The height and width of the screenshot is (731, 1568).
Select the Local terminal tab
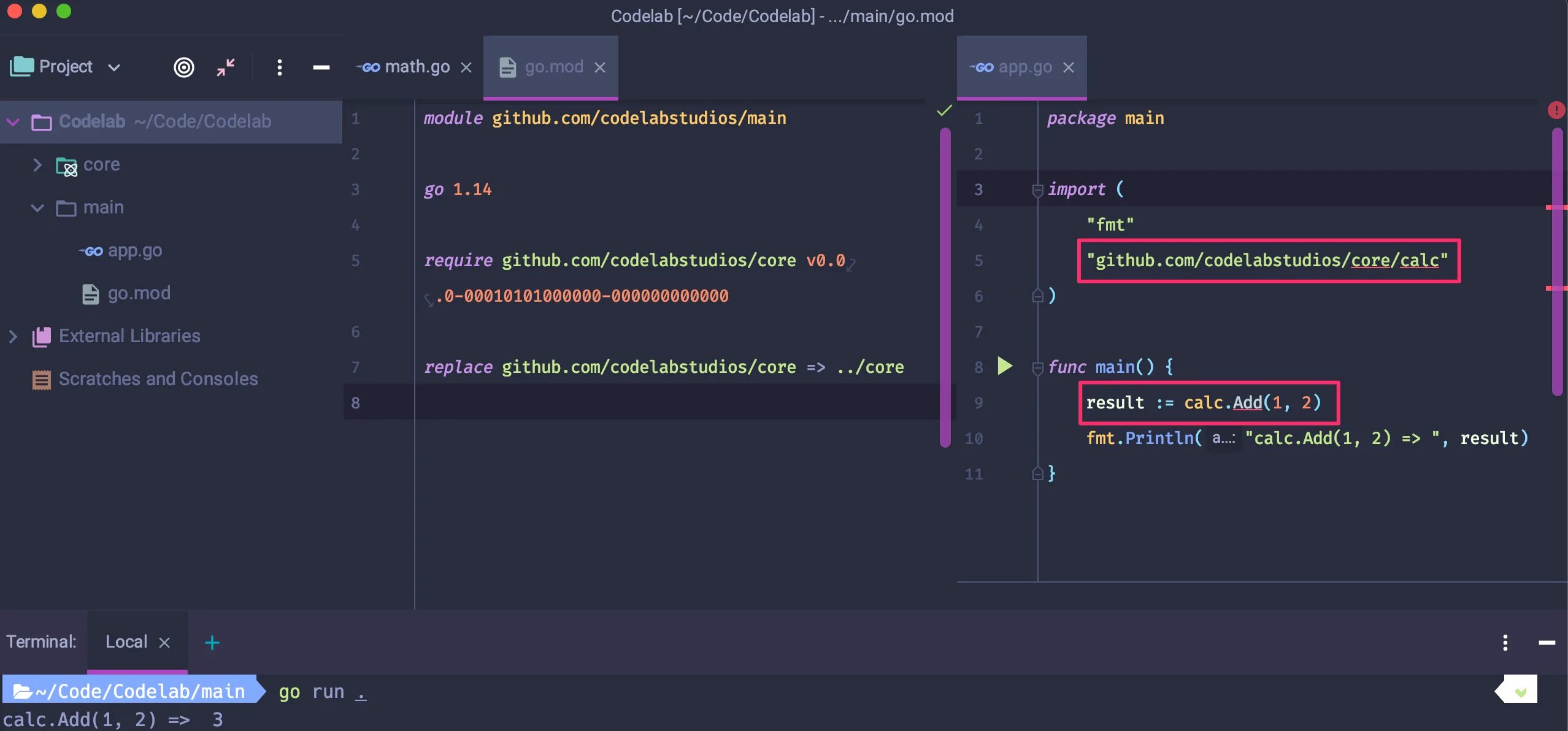[126, 641]
